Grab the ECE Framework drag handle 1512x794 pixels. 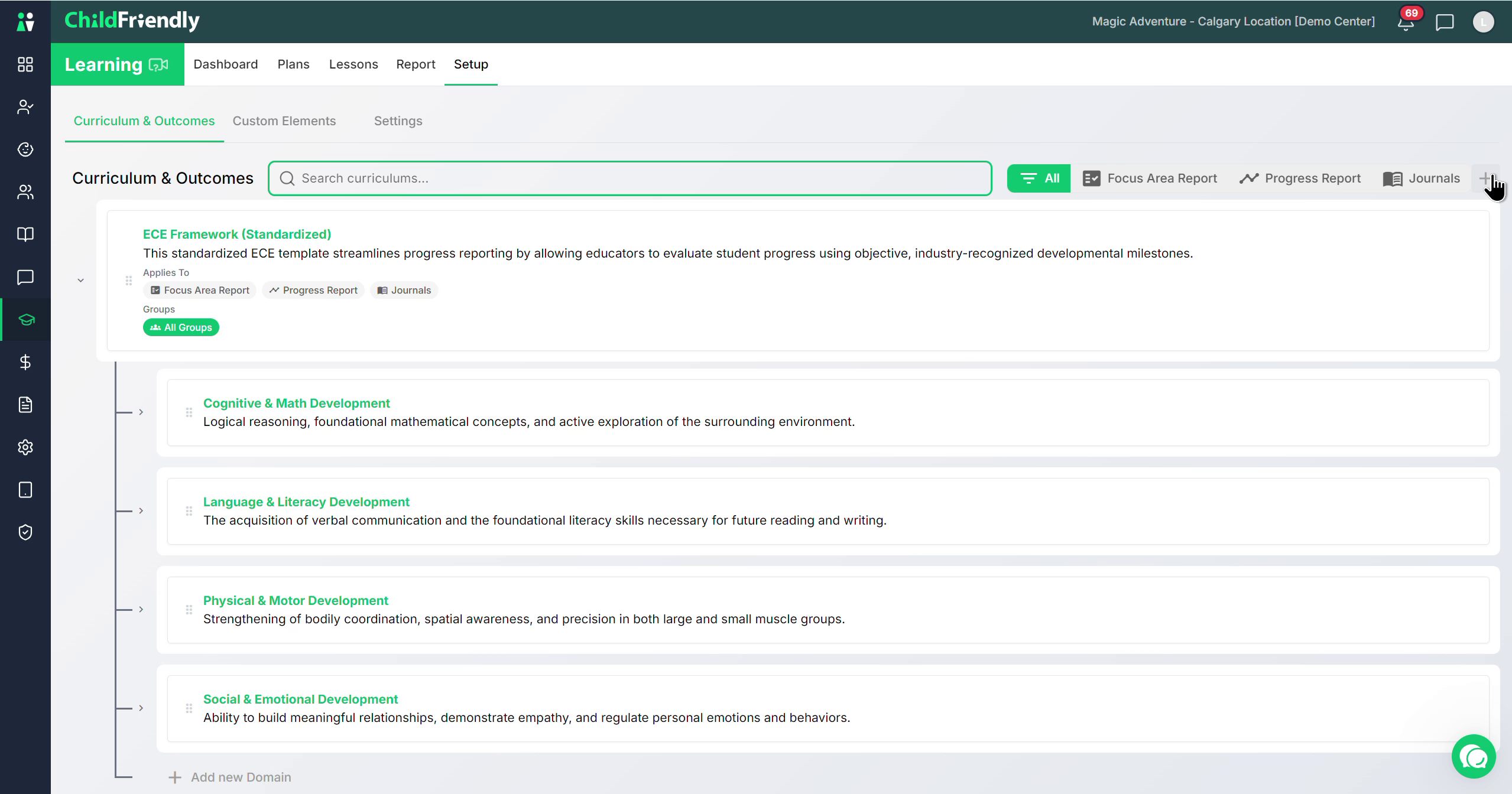pos(128,281)
